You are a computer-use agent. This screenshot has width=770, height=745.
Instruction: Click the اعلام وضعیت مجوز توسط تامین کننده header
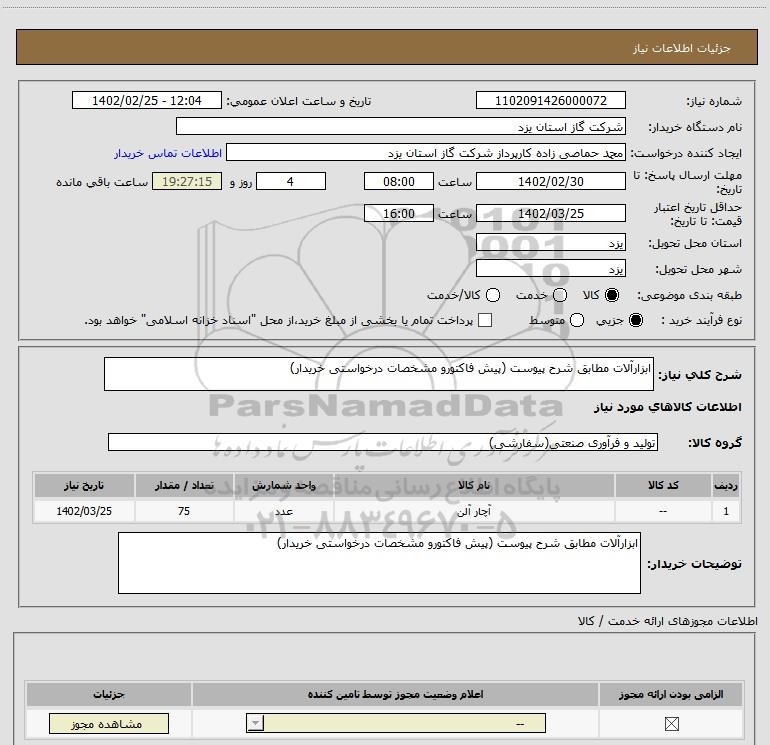(x=395, y=694)
